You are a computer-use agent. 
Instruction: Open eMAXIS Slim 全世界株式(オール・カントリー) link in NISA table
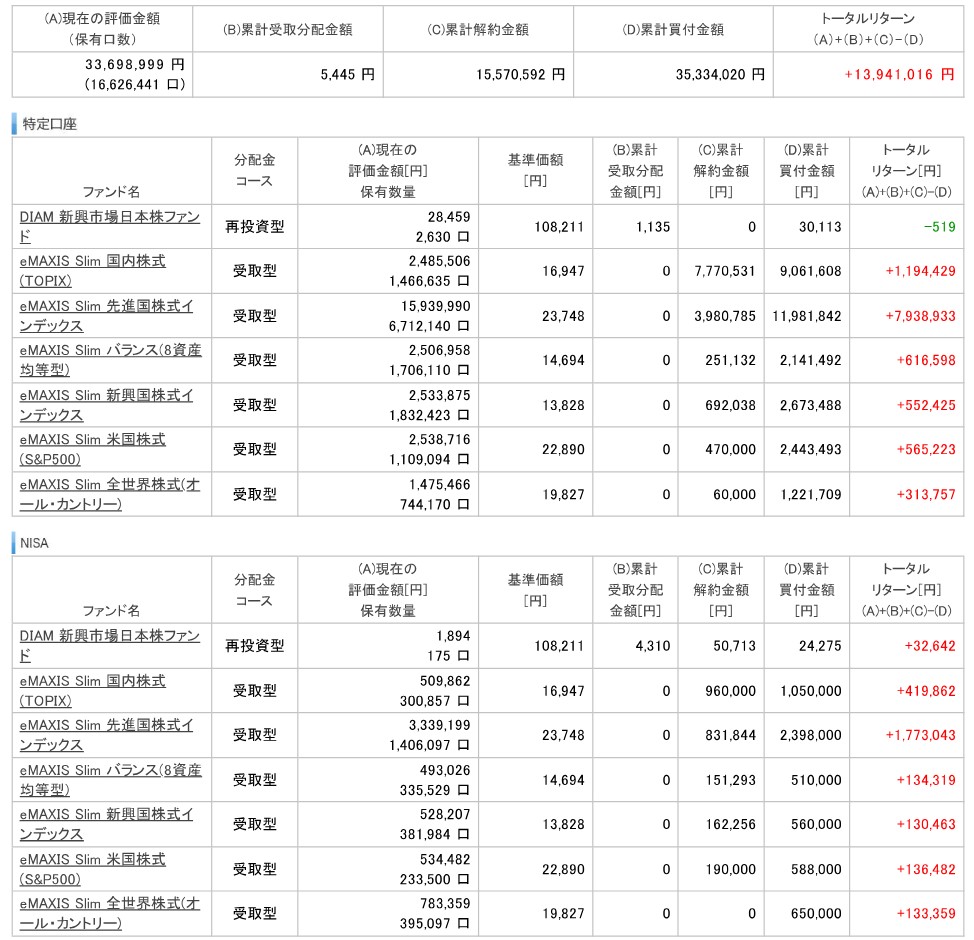click(109, 913)
